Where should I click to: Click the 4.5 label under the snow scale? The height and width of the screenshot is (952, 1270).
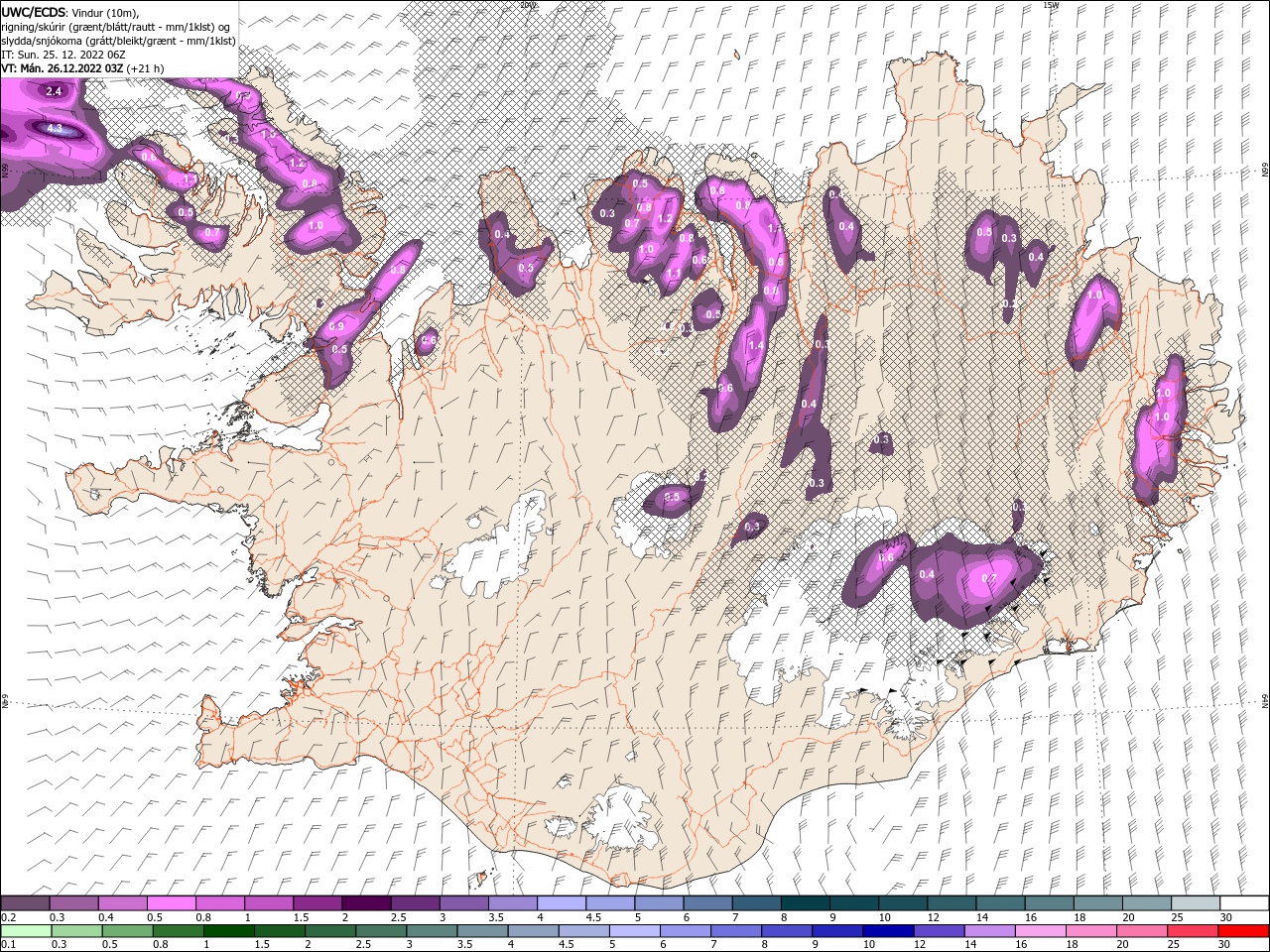[593, 917]
